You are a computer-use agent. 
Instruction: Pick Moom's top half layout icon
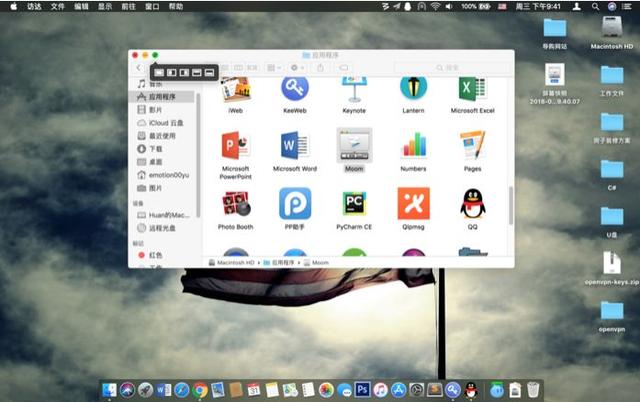tap(197, 73)
